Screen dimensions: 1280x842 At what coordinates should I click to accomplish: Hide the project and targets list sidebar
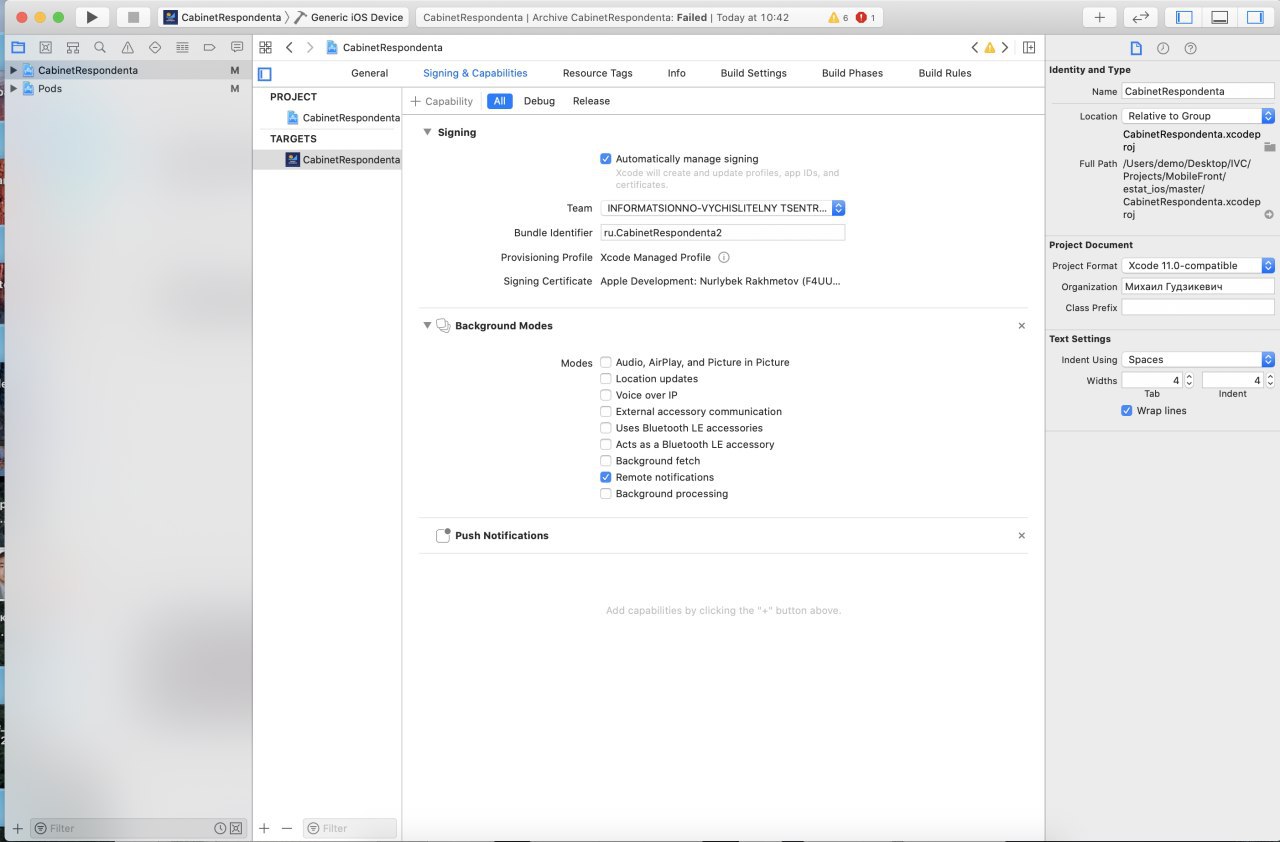pos(265,74)
